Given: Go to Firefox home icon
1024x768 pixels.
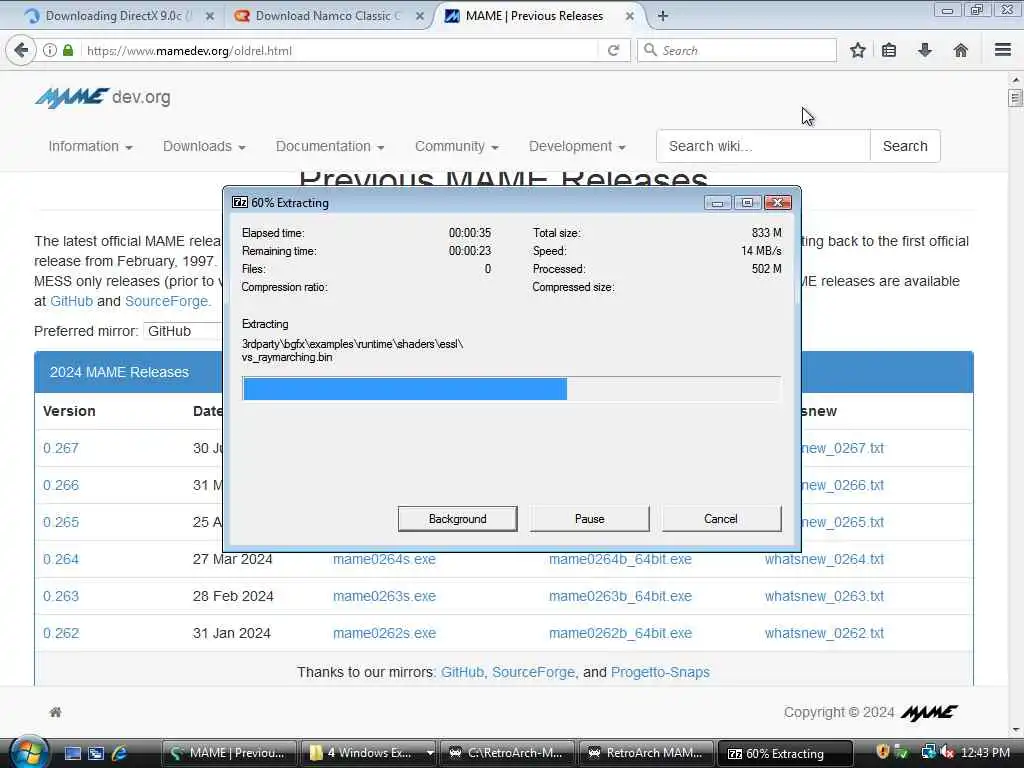Looking at the screenshot, I should [961, 50].
